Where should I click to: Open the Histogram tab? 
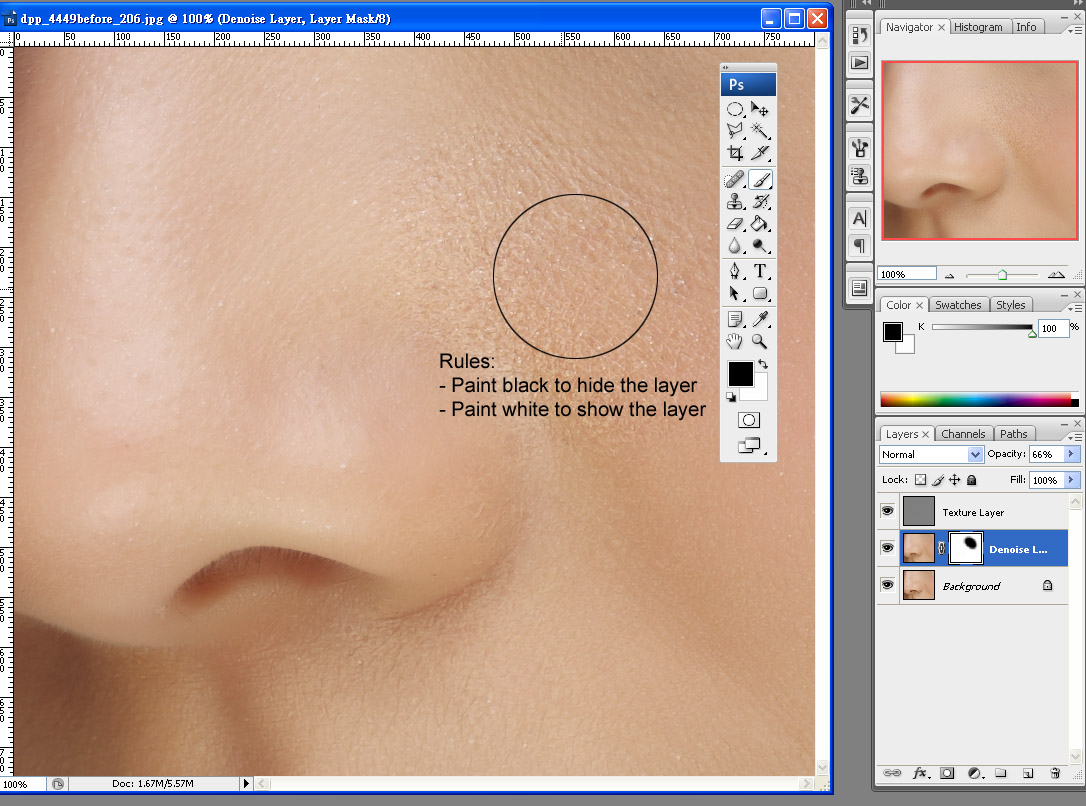click(977, 27)
